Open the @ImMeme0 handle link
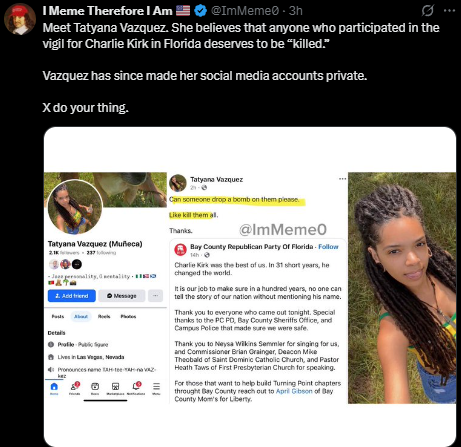461x447 pixels. tap(245, 11)
